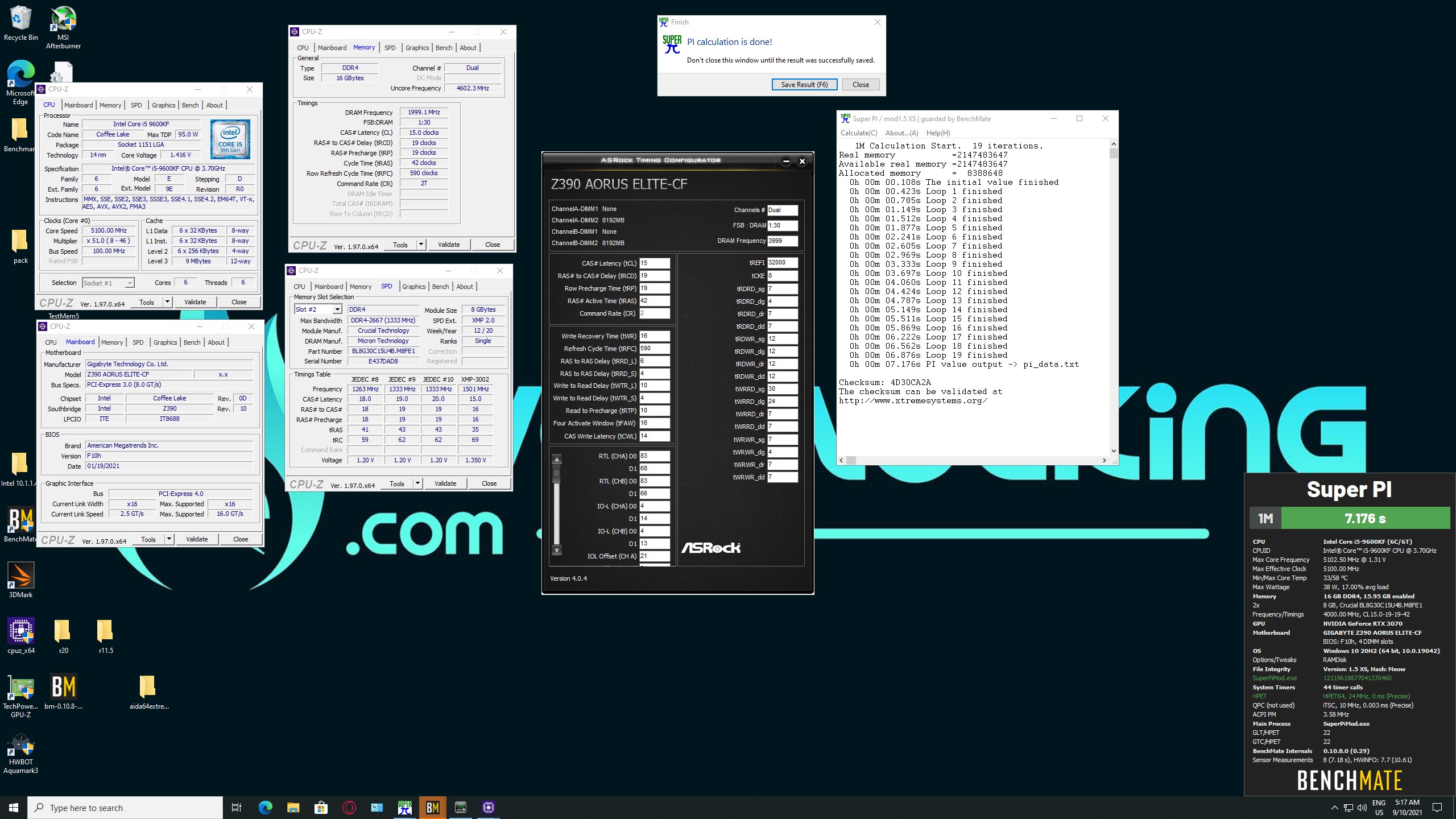The width and height of the screenshot is (1456, 819).
Task: Click the taskbar search box
Action: click(125, 808)
